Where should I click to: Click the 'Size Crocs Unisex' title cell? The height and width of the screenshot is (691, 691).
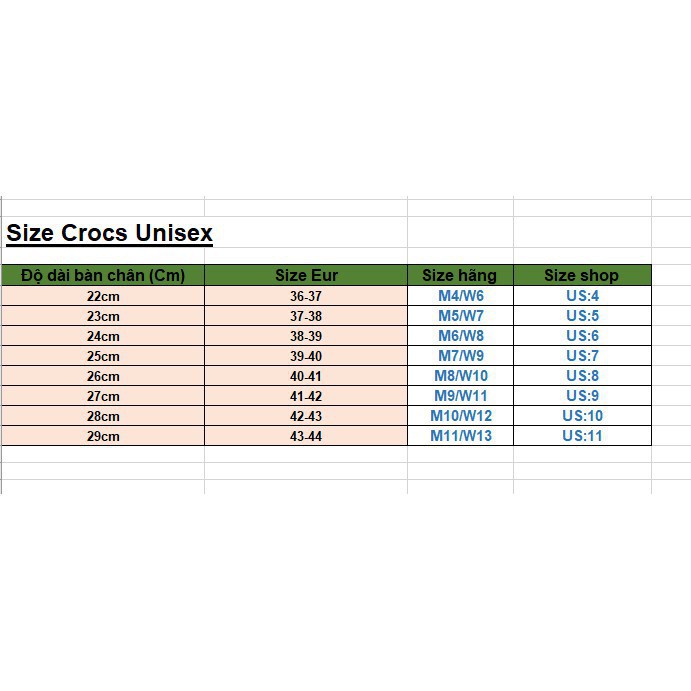tap(109, 234)
